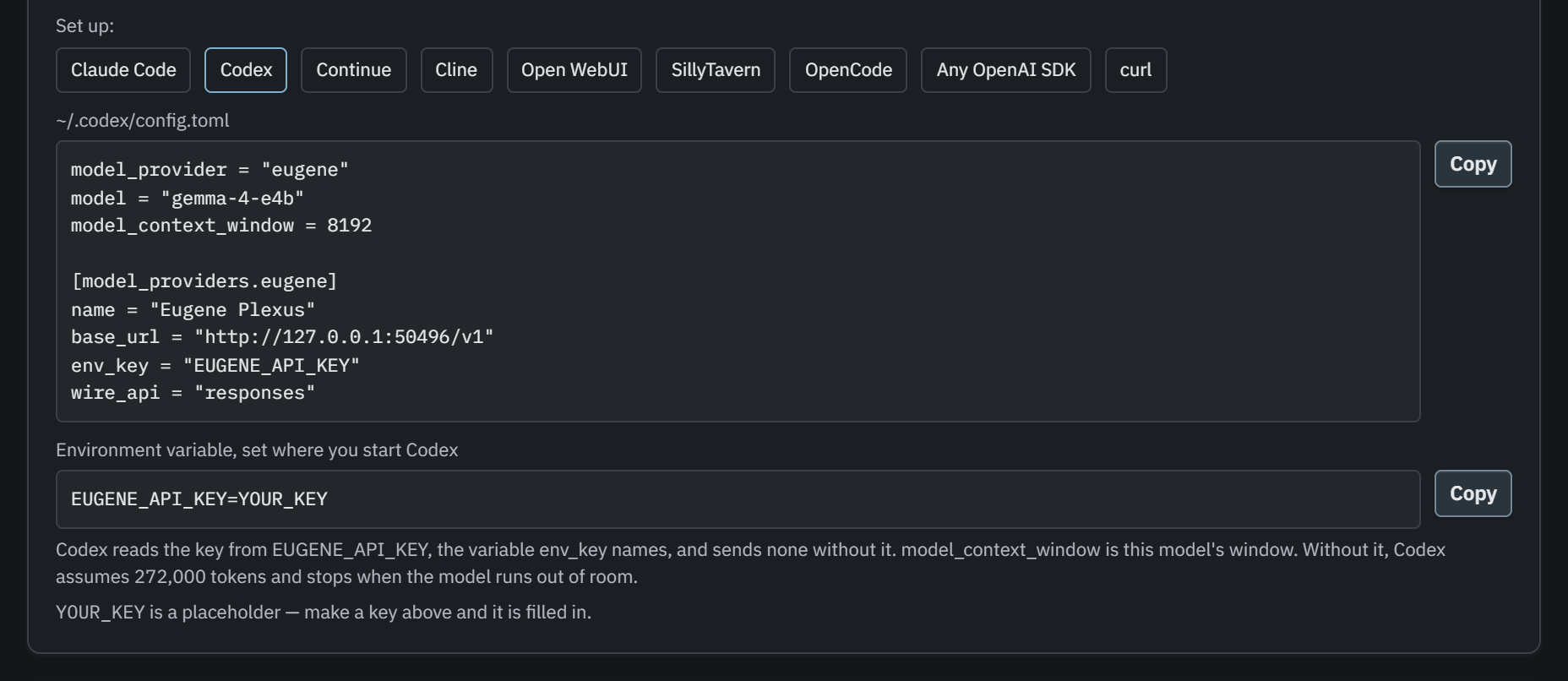
Task: Click the model_provider = "eugene" line
Action: [x=210, y=170]
